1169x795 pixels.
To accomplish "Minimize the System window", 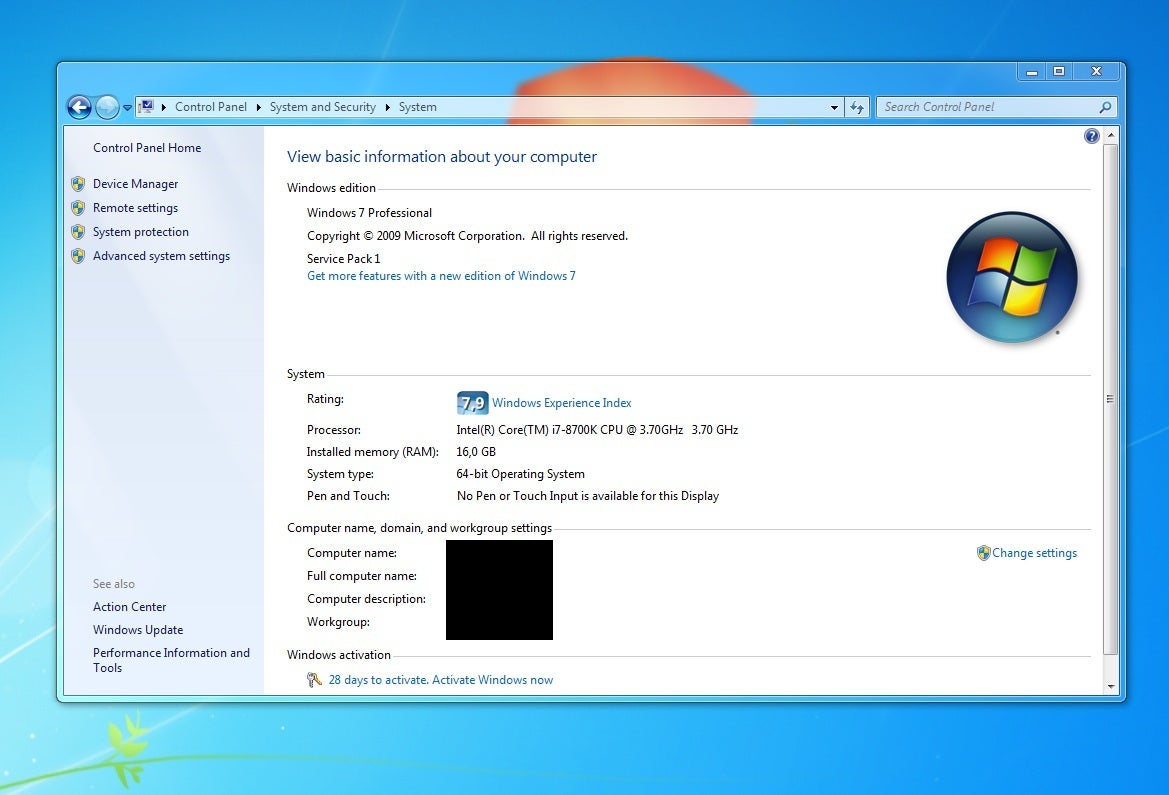I will pyautogui.click(x=1032, y=72).
